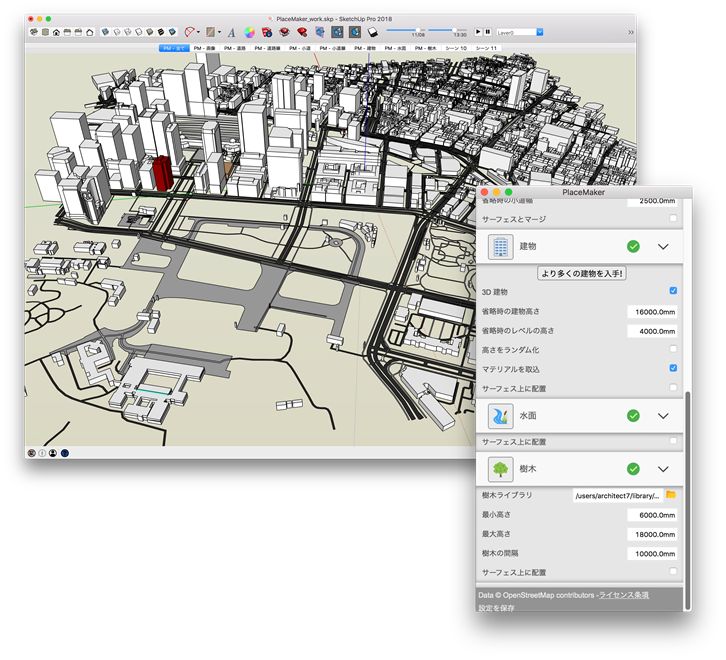The image size is (726, 660).
Task: Click the 水面 water section icon
Action: pyautogui.click(x=501, y=416)
